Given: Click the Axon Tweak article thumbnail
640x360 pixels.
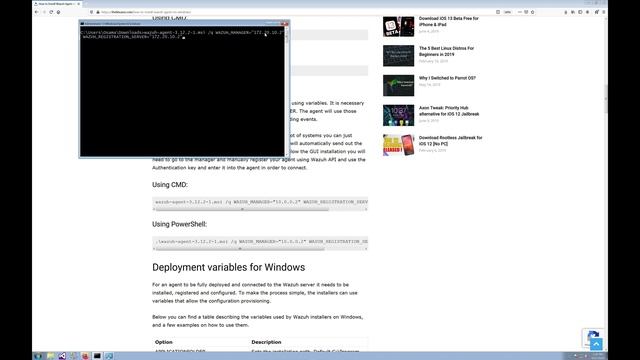Looking at the screenshot, I should tap(398, 115).
